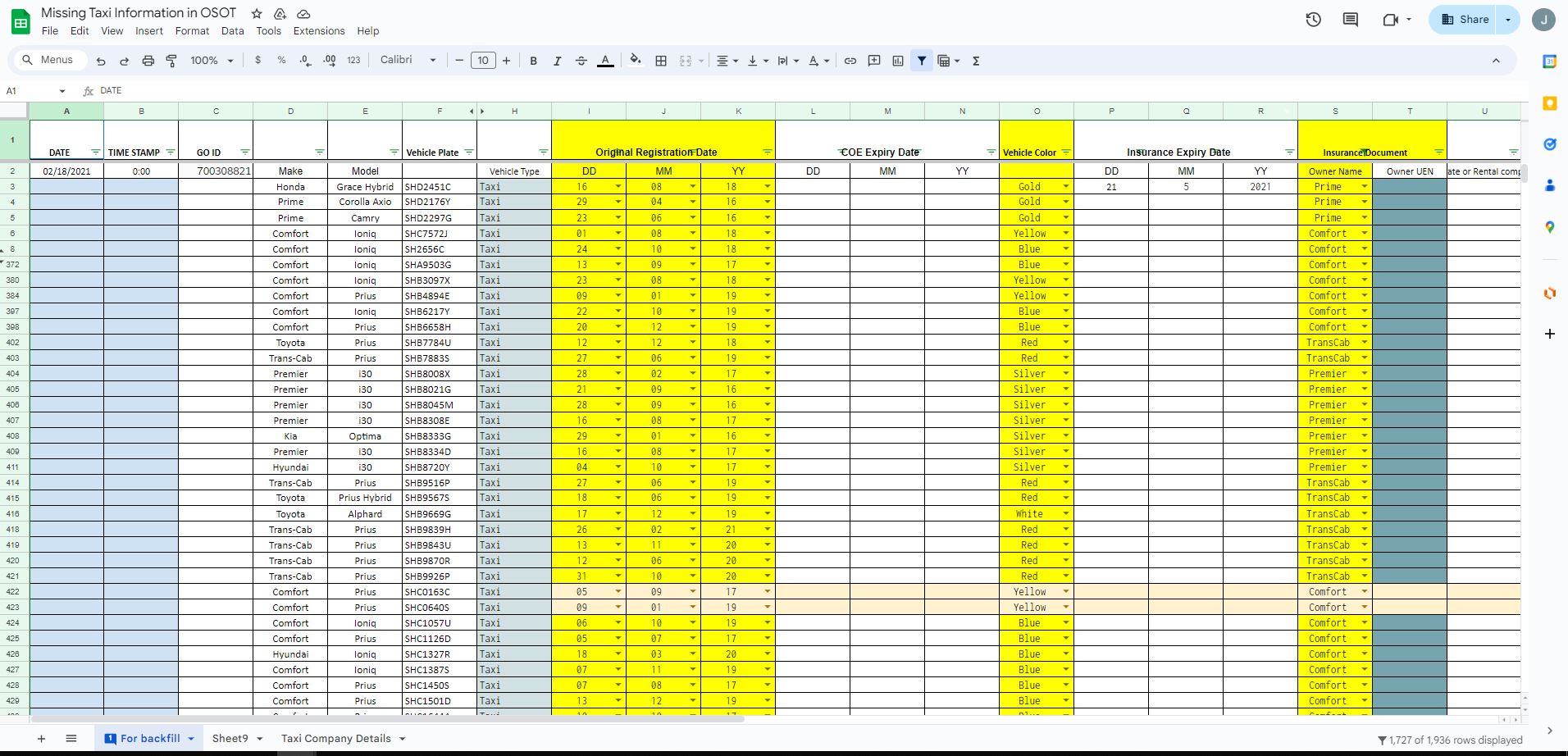Open the name box dropdown arrow
This screenshot has width=1568, height=756.
[x=62, y=91]
